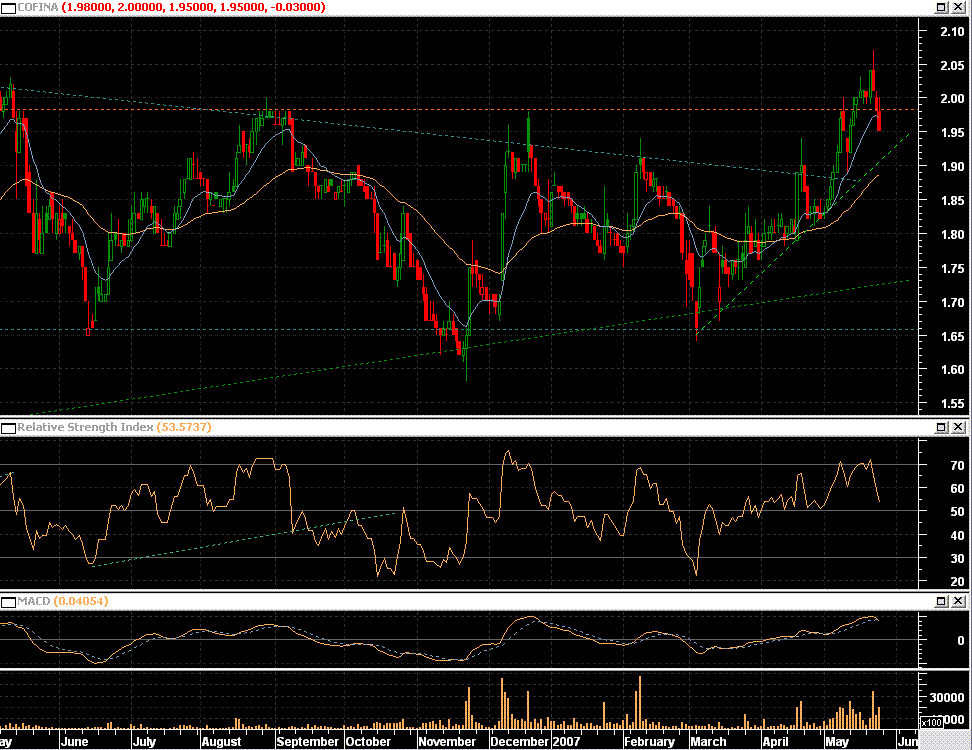Click the 2.00 price axis label
This screenshot has width=972, height=750.
pos(952,99)
